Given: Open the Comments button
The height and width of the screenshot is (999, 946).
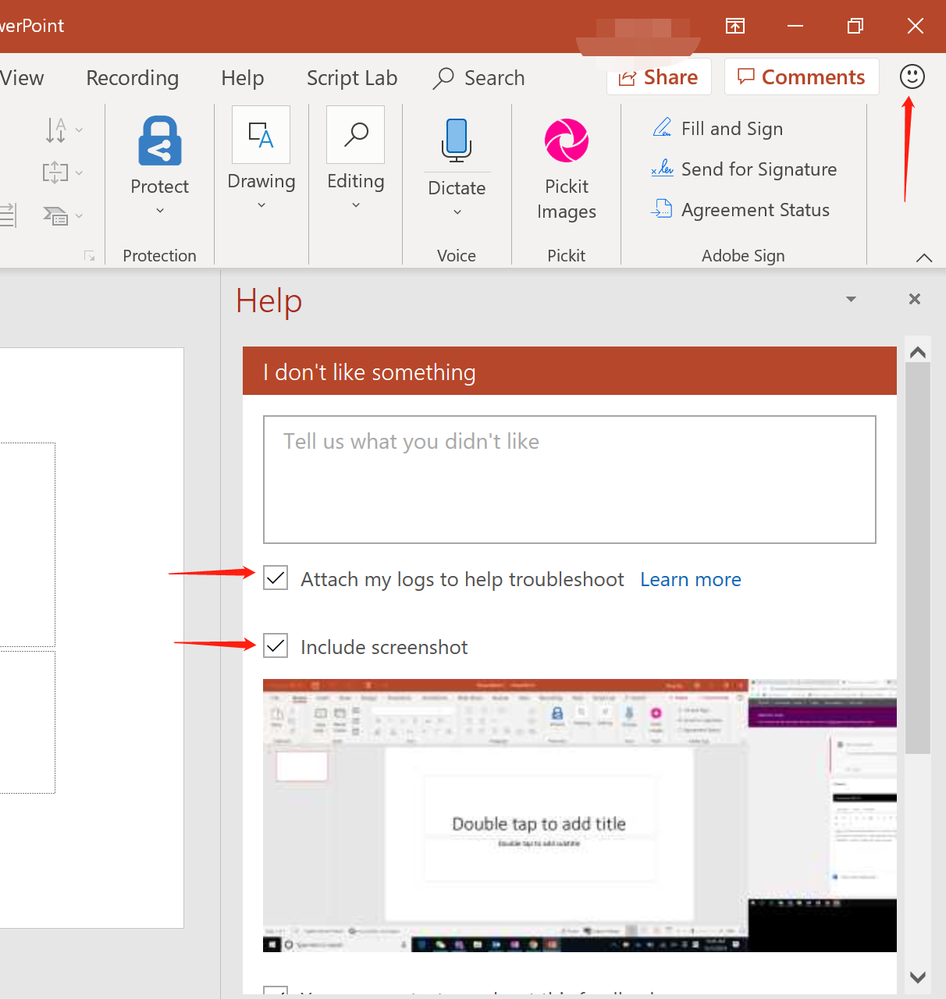Looking at the screenshot, I should [801, 77].
